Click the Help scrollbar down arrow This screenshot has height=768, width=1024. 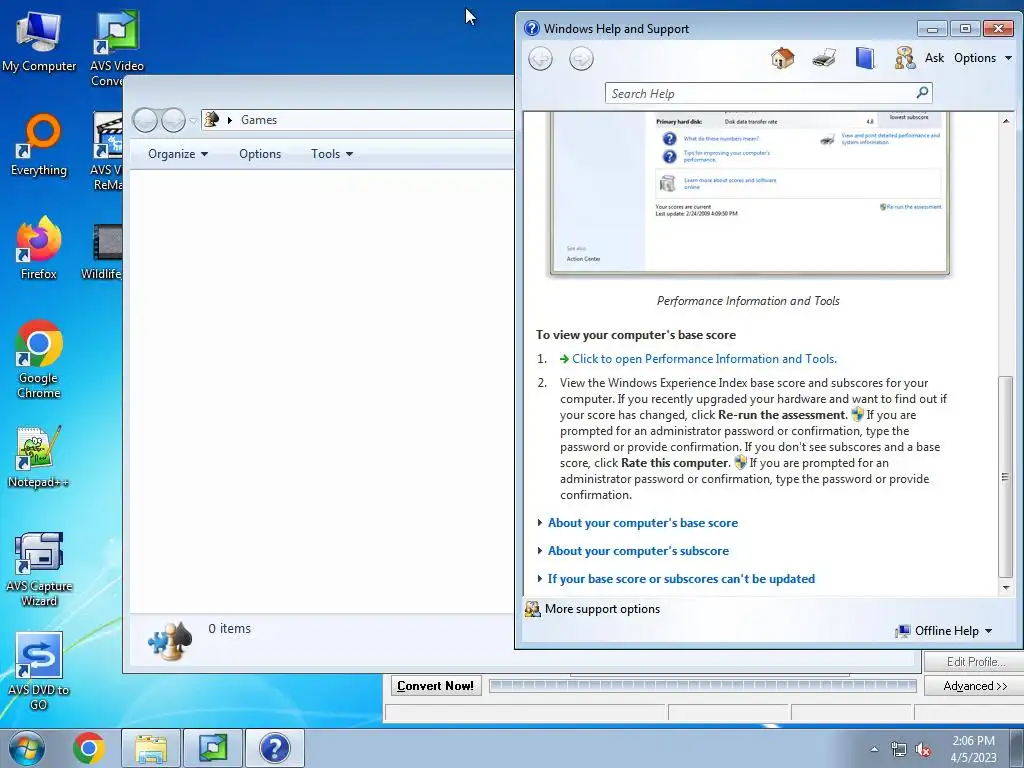[1006, 588]
